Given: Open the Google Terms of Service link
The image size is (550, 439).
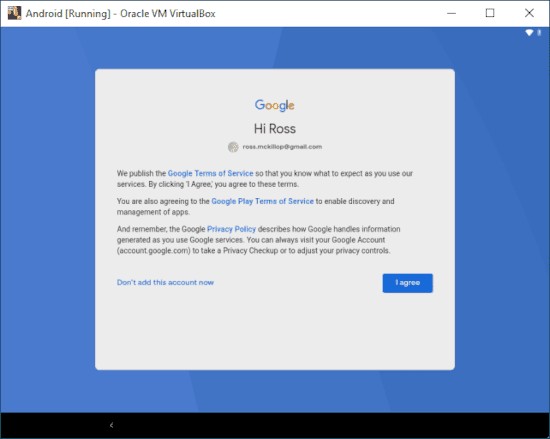Looking at the screenshot, I should [210, 173].
